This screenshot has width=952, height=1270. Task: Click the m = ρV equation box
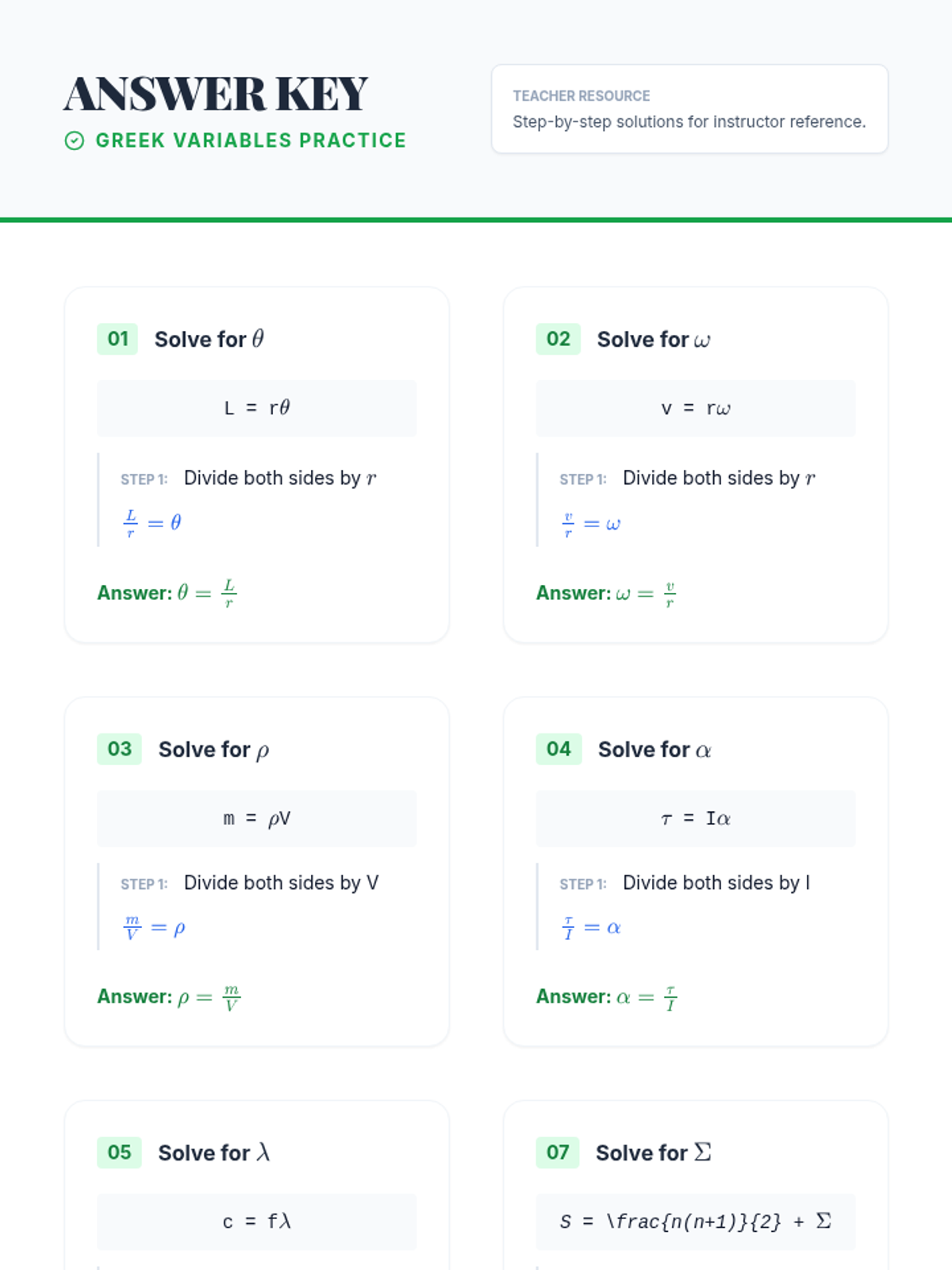256,818
